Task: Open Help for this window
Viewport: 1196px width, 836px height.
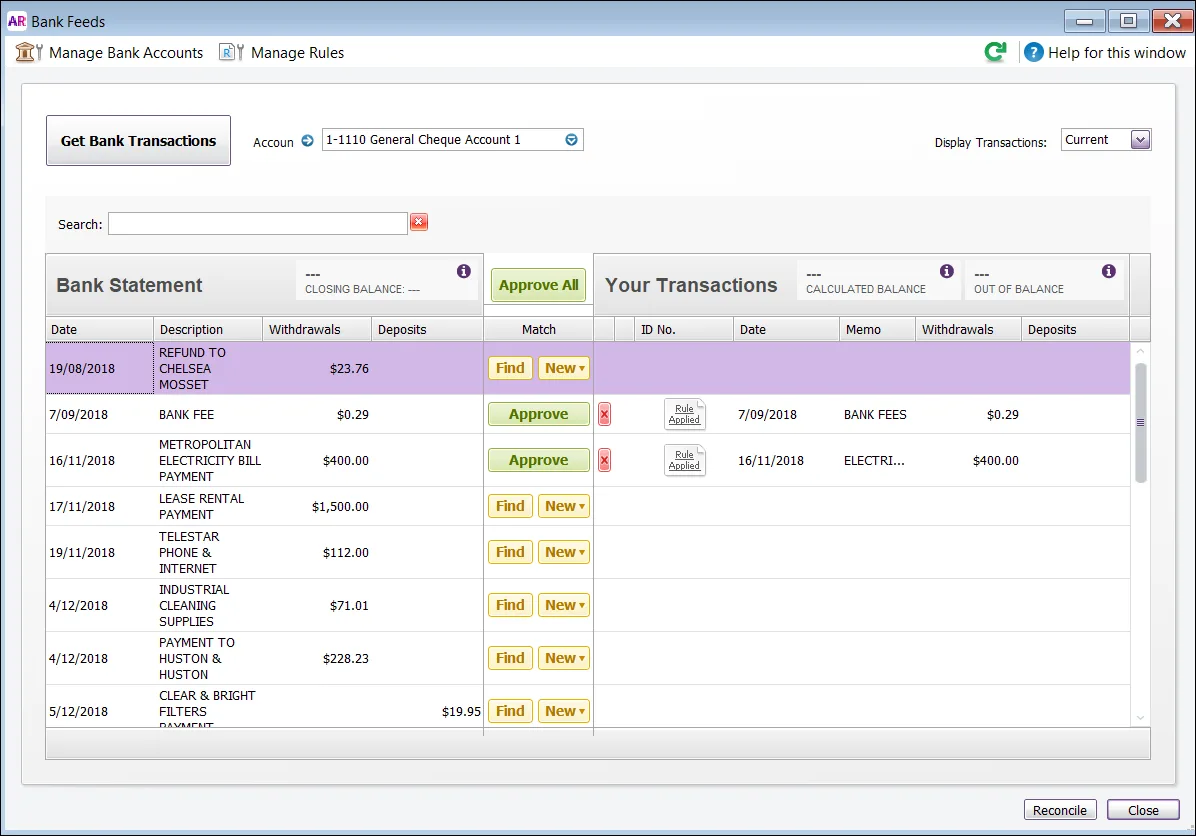Action: pyautogui.click(x=1104, y=53)
